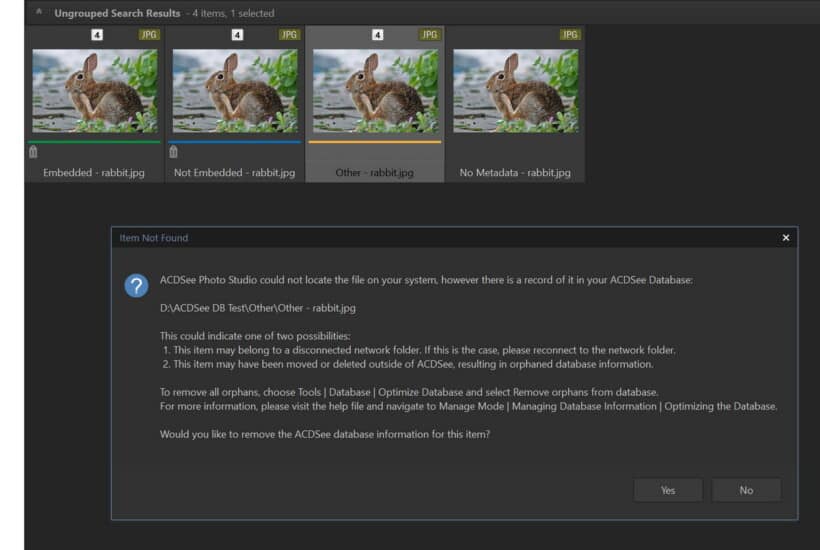
Task: Click the tag icon under Embedded rabbit thumbnail
Action: [33, 152]
